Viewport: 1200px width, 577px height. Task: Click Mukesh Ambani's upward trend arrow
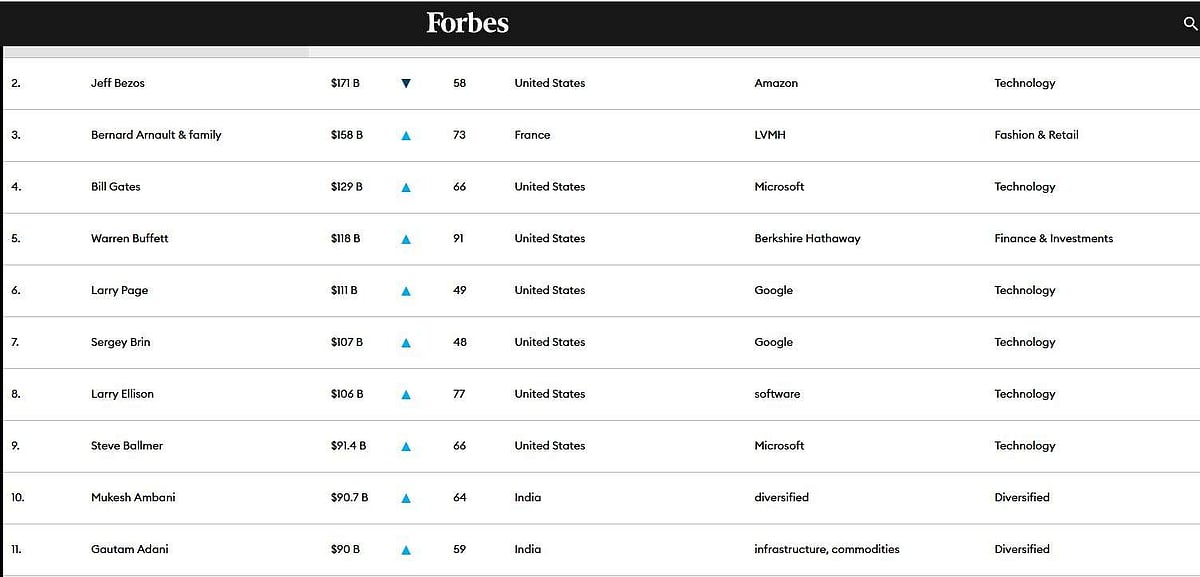[406, 498]
